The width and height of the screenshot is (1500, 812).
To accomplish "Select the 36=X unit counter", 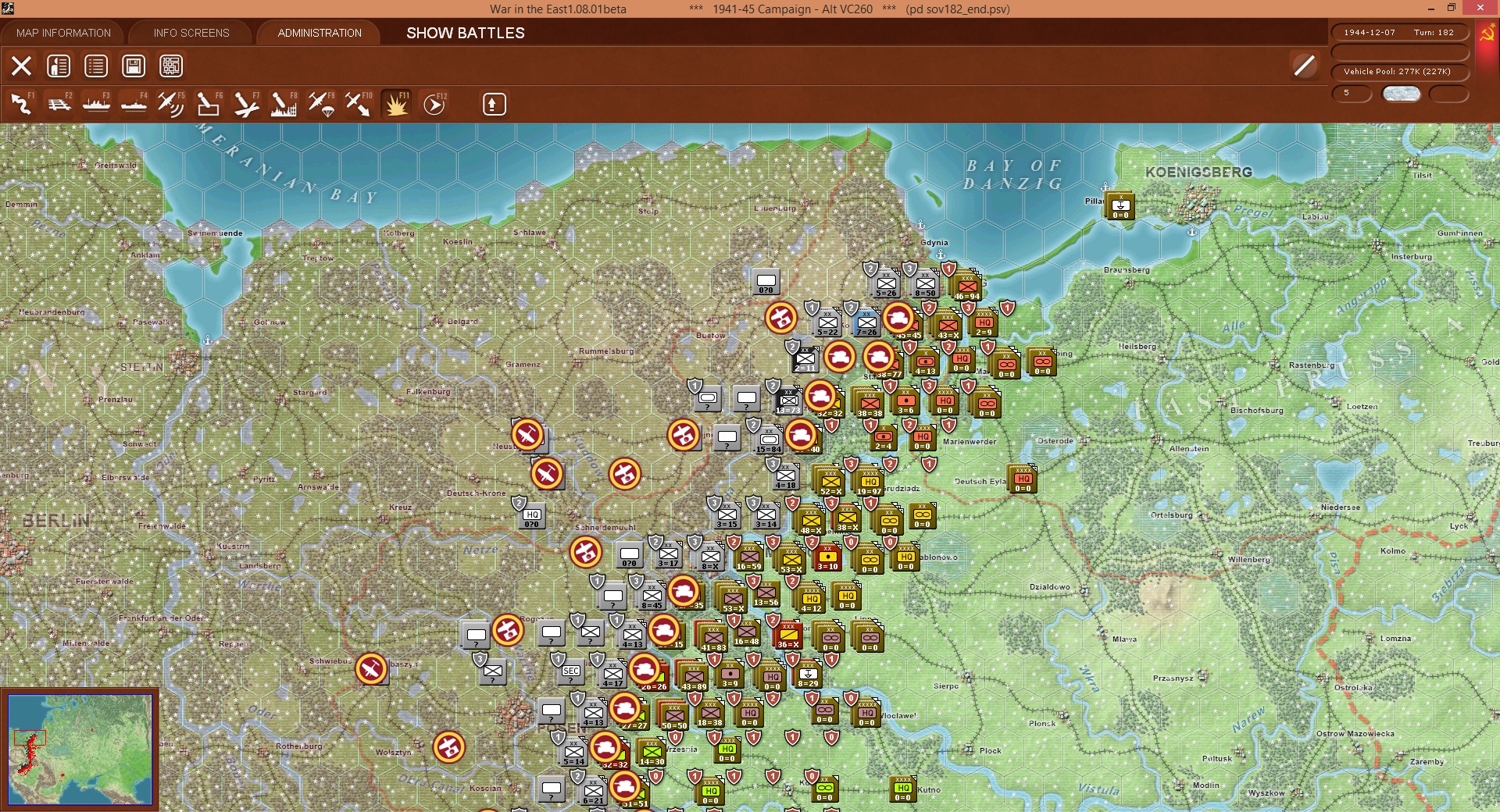I will tap(788, 636).
